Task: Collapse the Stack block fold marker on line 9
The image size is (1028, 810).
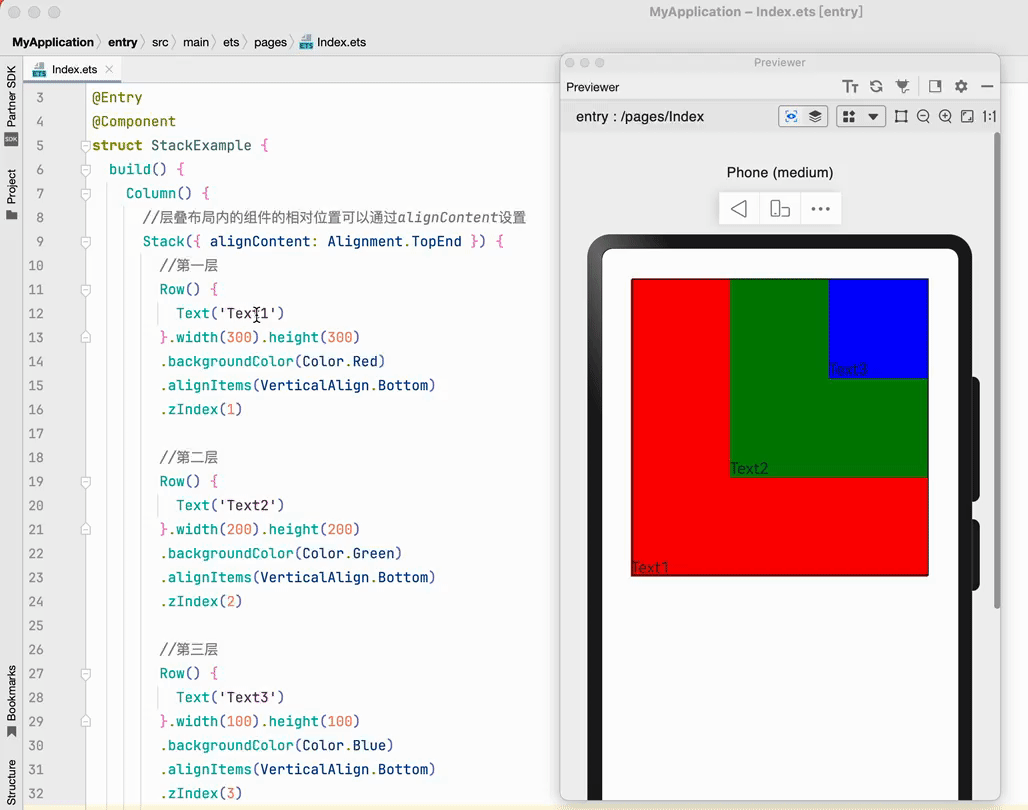Action: pyautogui.click(x=85, y=242)
